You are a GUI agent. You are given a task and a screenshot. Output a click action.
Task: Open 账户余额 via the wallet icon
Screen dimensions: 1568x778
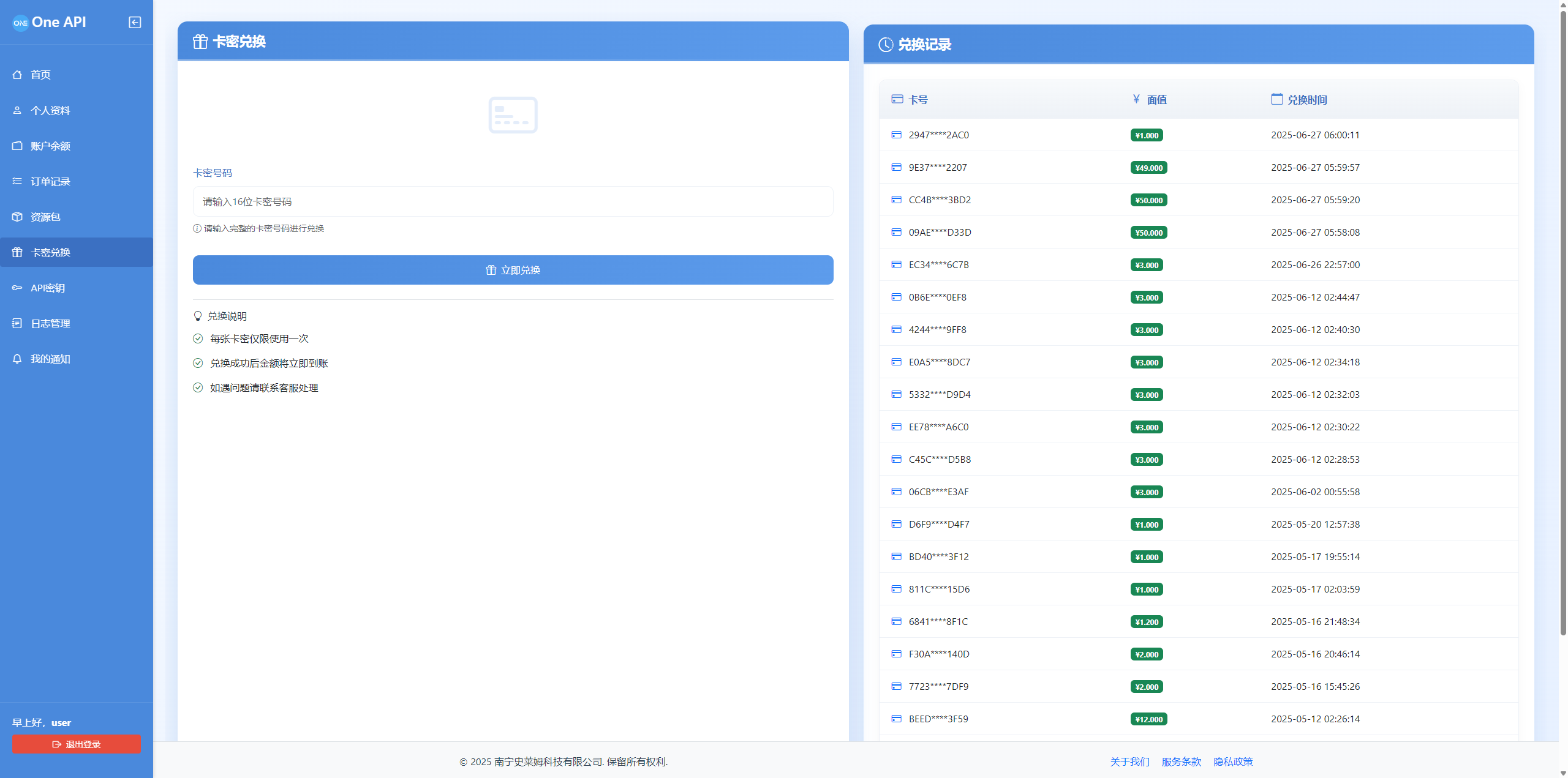17,146
